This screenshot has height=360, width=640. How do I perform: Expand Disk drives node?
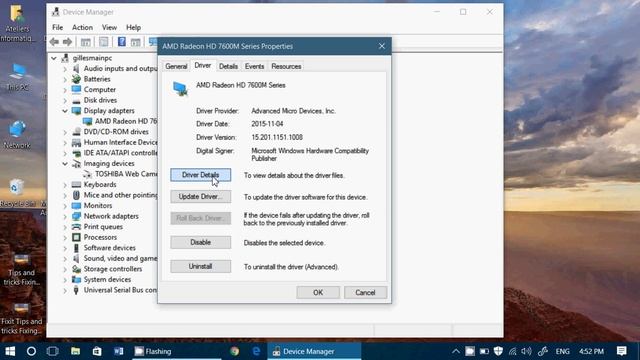(x=65, y=100)
